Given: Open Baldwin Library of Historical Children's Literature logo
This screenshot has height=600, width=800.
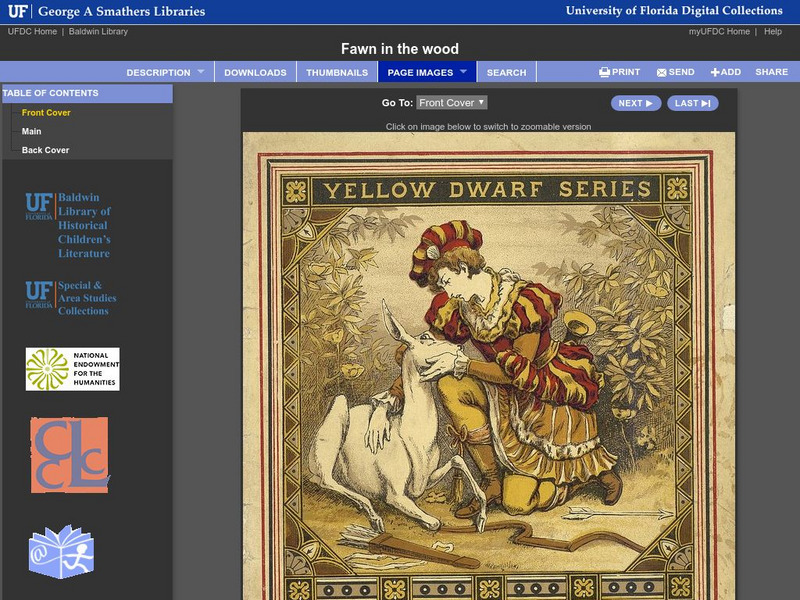Looking at the screenshot, I should [x=68, y=225].
